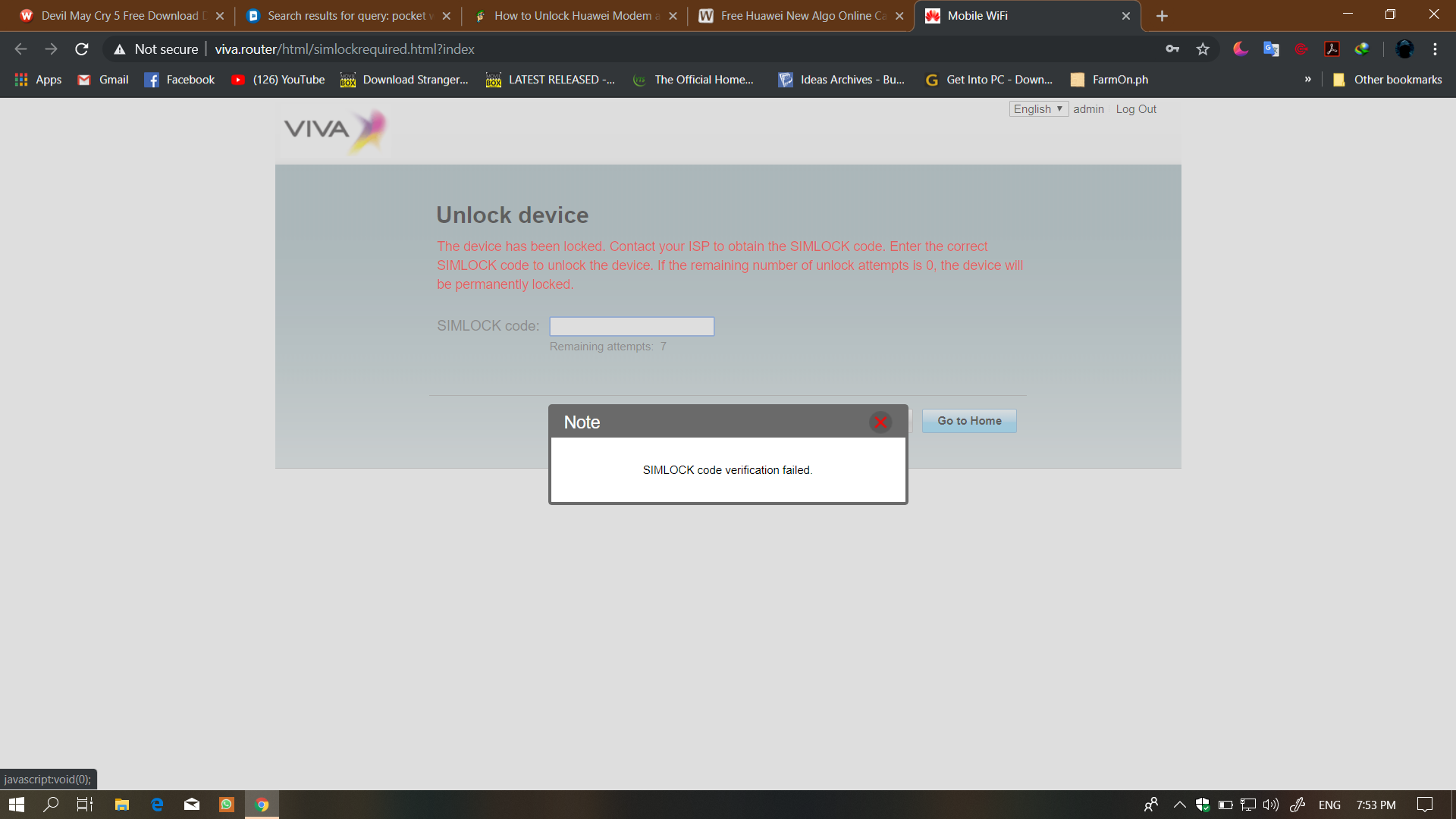Open the Adobe Acrobat extension icon

point(1332,49)
